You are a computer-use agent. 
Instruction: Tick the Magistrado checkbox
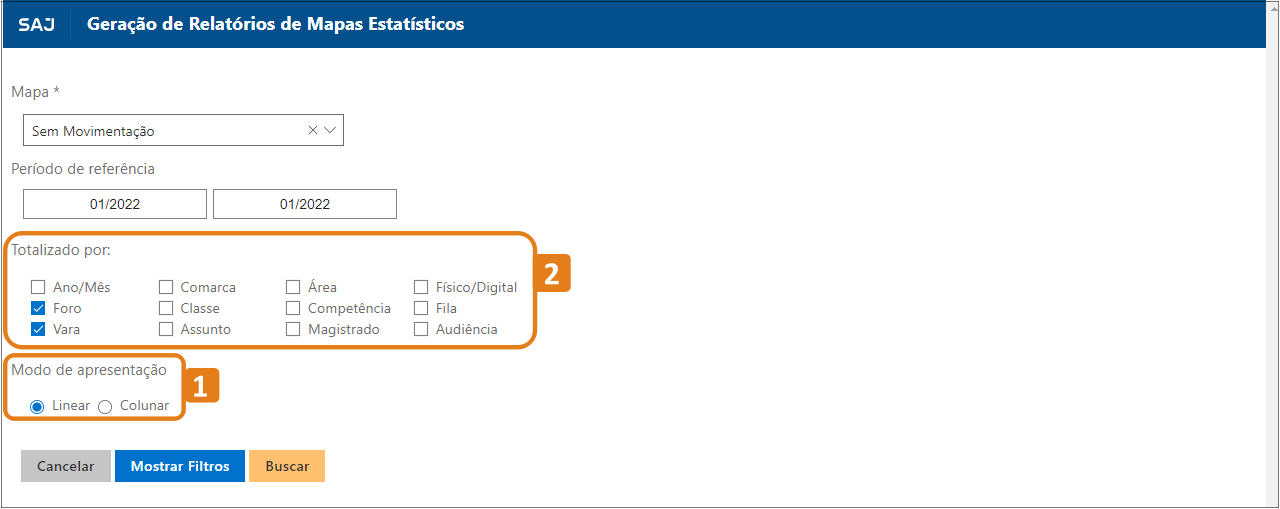click(x=293, y=329)
